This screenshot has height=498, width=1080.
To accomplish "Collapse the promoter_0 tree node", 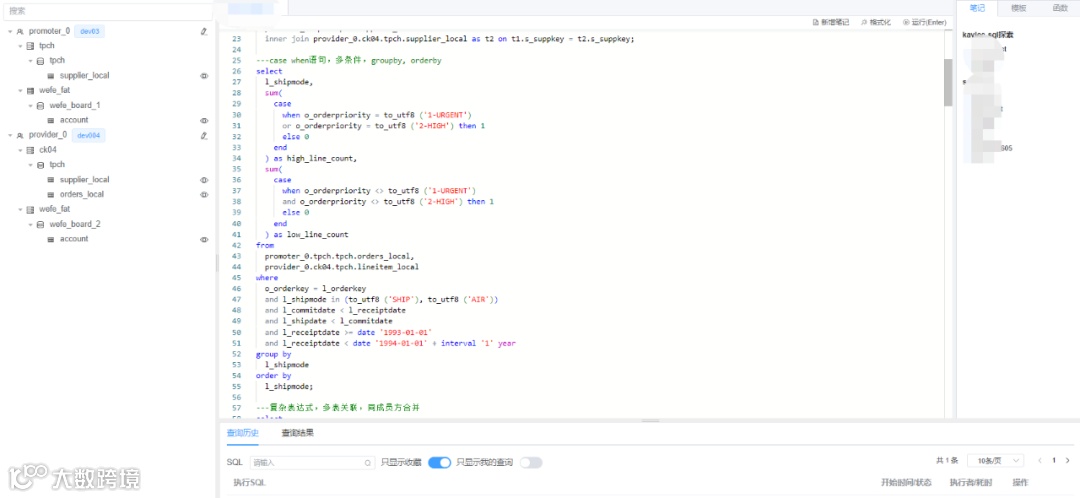I will 10,31.
